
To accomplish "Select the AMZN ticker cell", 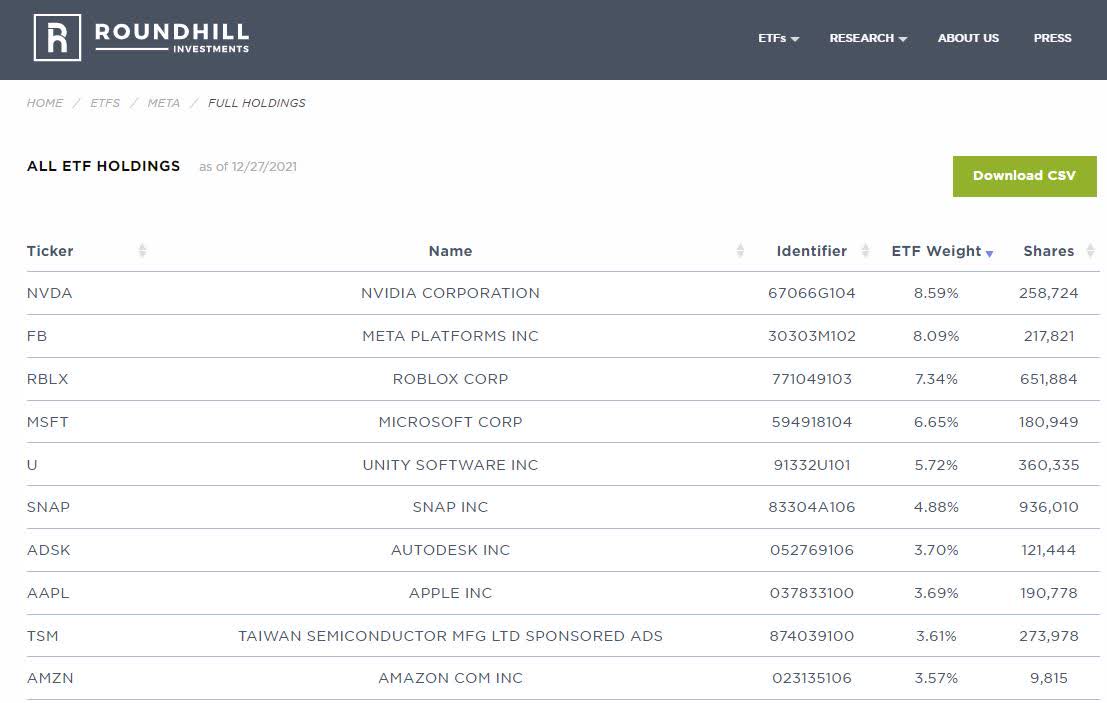I will point(50,678).
